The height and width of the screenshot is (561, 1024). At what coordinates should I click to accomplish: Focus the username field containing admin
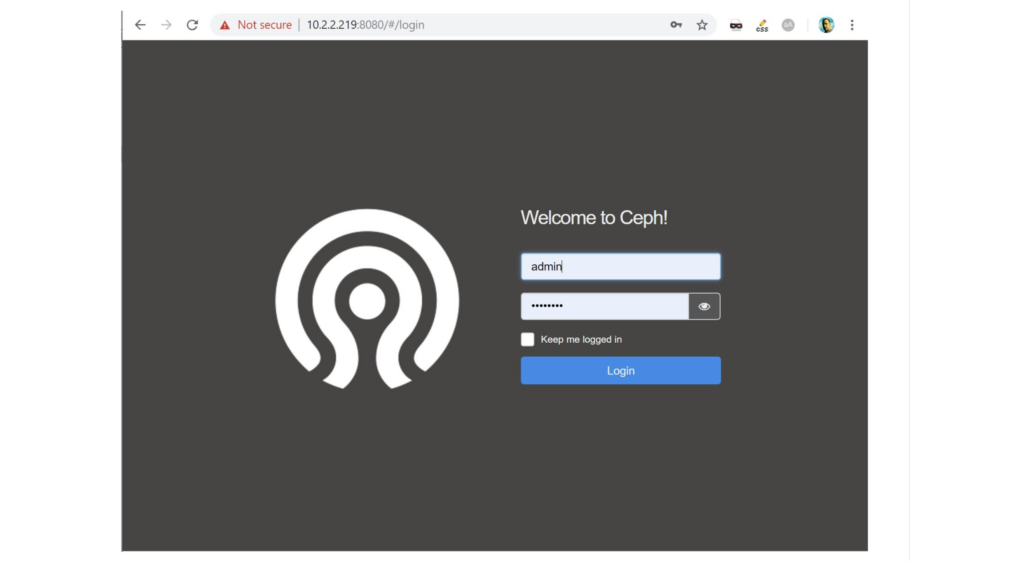(x=620, y=266)
